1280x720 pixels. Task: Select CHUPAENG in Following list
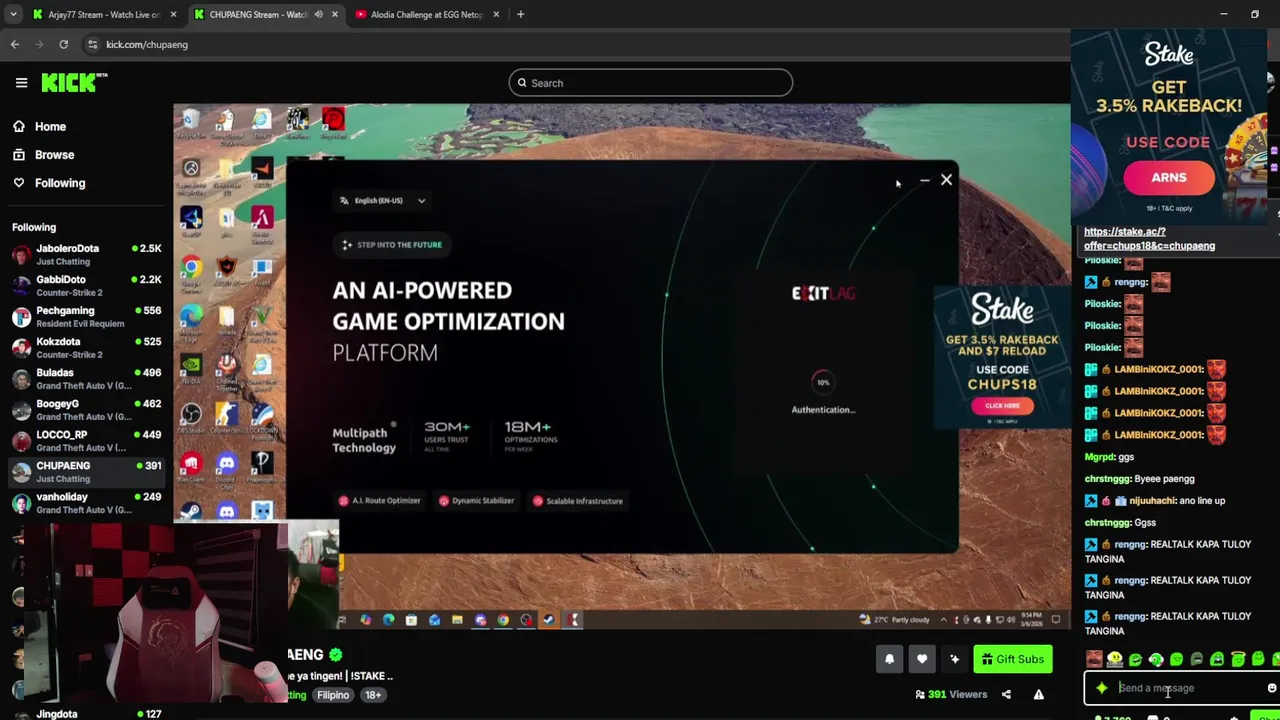coord(85,471)
